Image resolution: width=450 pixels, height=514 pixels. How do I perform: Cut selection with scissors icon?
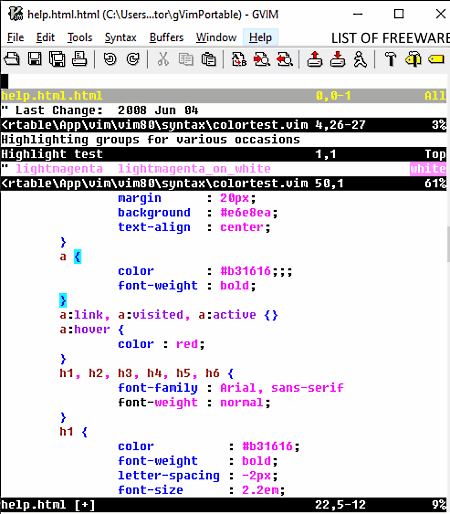(x=163, y=60)
